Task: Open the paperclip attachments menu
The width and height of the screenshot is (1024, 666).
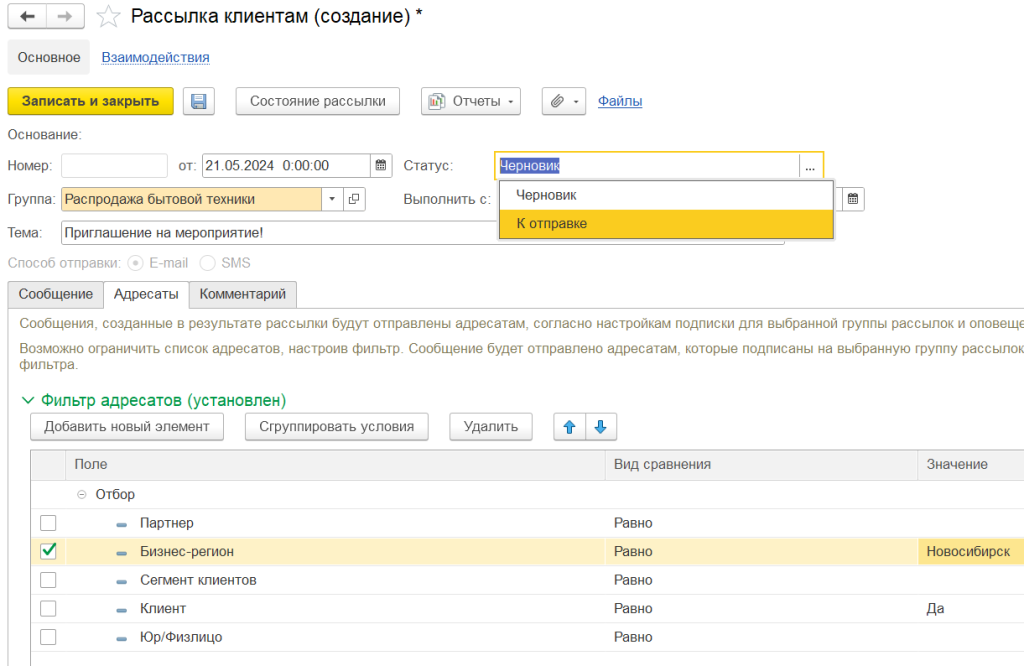Action: point(563,101)
